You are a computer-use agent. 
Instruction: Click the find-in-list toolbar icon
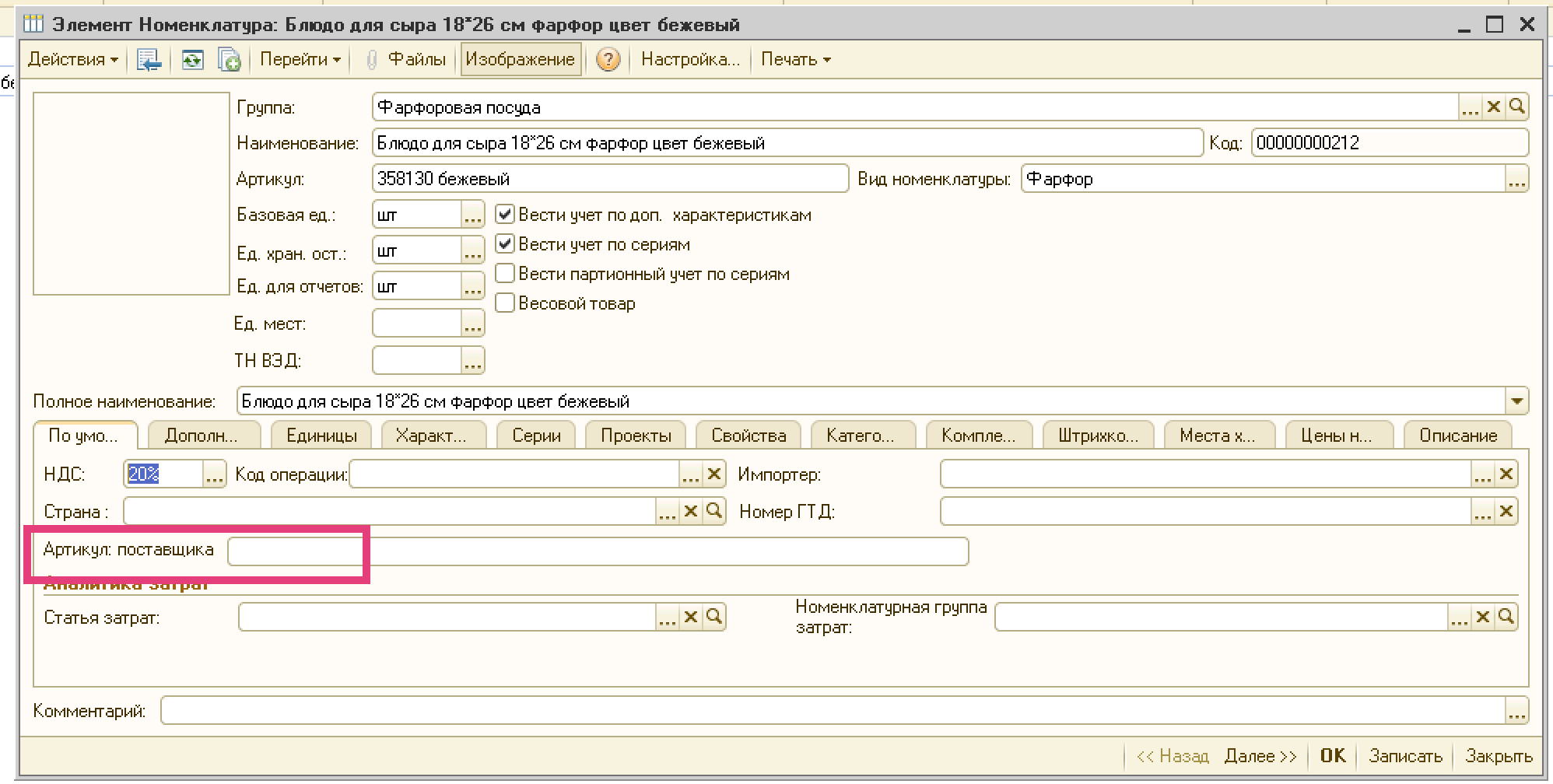pyautogui.click(x=148, y=60)
